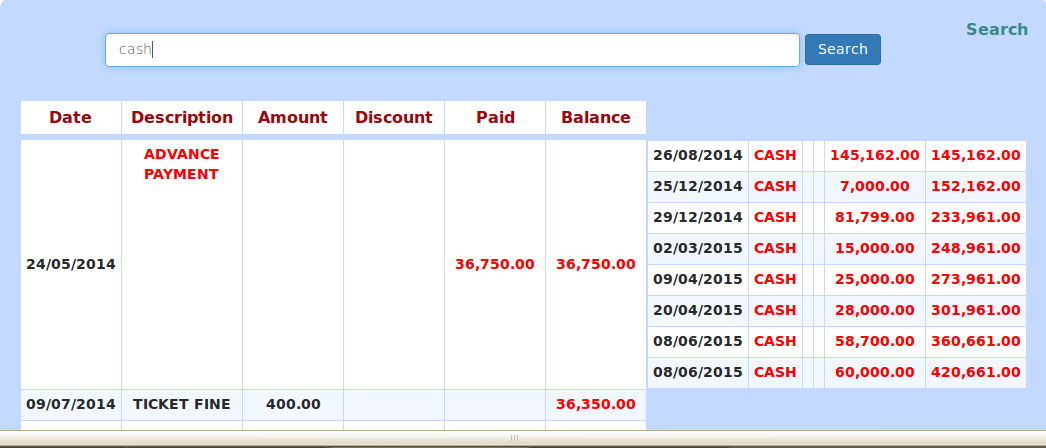Click the date 26/08/2014
The width and height of the screenshot is (1046, 448).
[698, 155]
